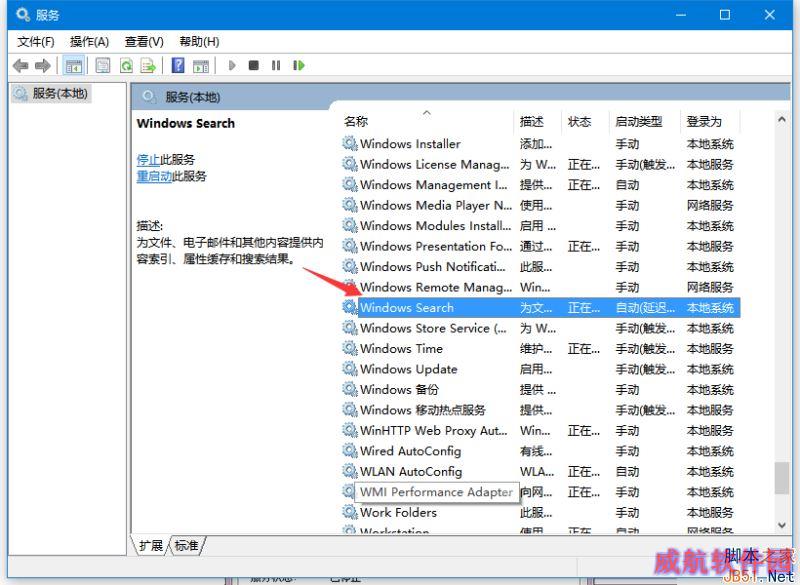800x585 pixels.
Task: Click the 重启动 link to restart the service
Action: (x=154, y=176)
